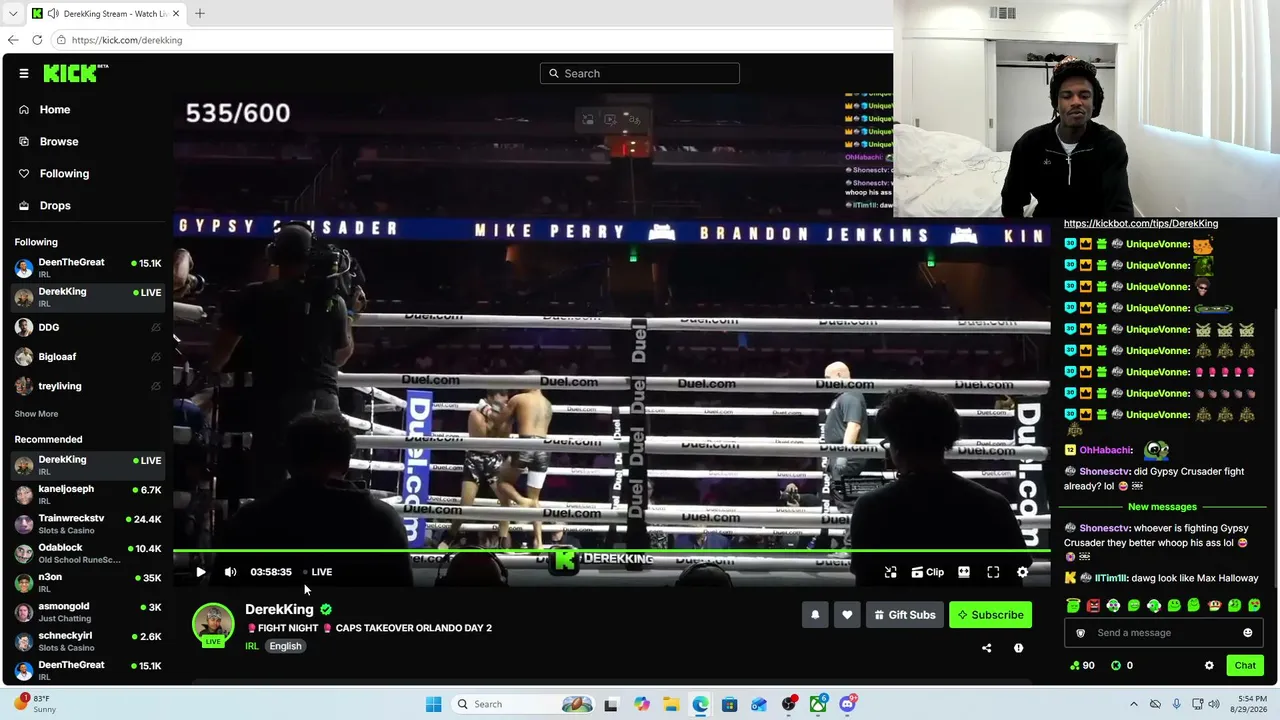Click the shield icon in chat input
This screenshot has height=720, width=1280.
[x=1080, y=633]
